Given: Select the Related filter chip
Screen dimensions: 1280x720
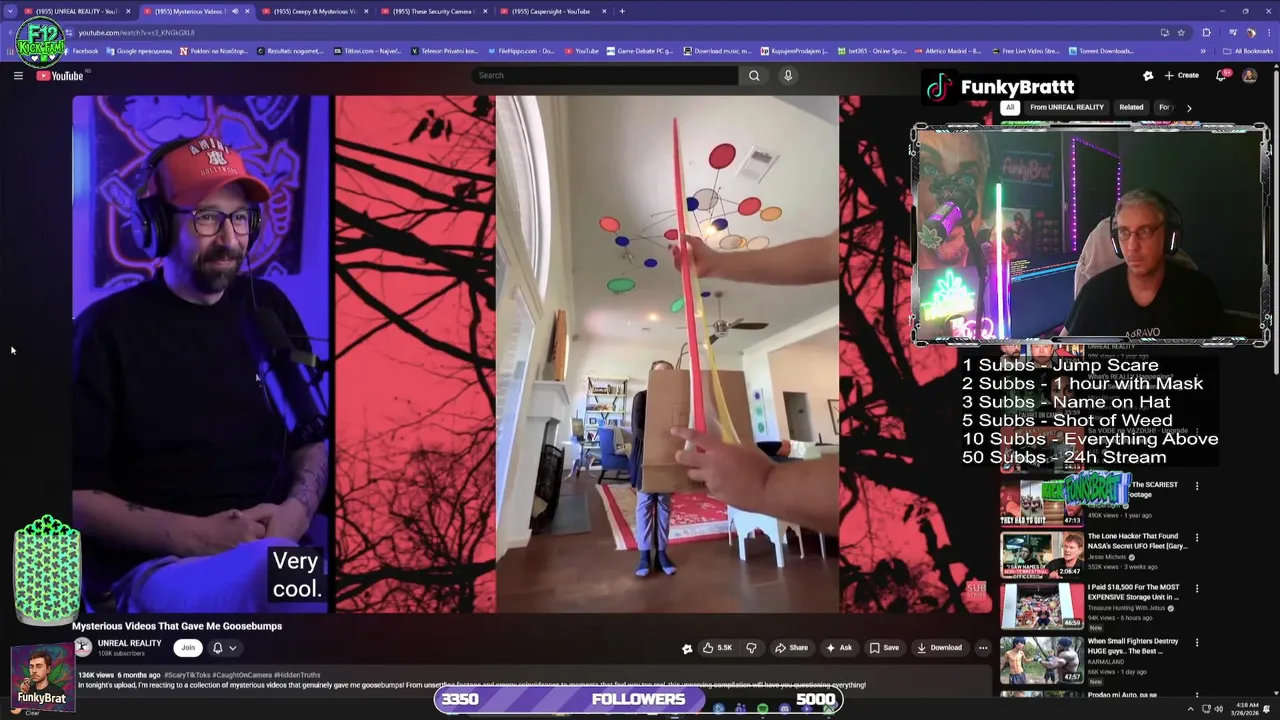Looking at the screenshot, I should click(x=1131, y=107).
